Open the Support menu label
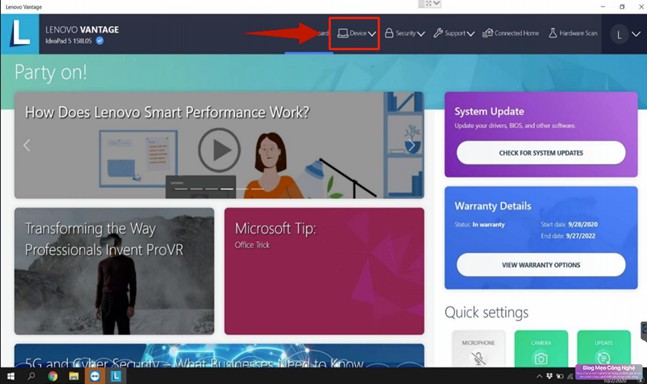Screen dimensions: 647x384 pyautogui.click(x=455, y=33)
